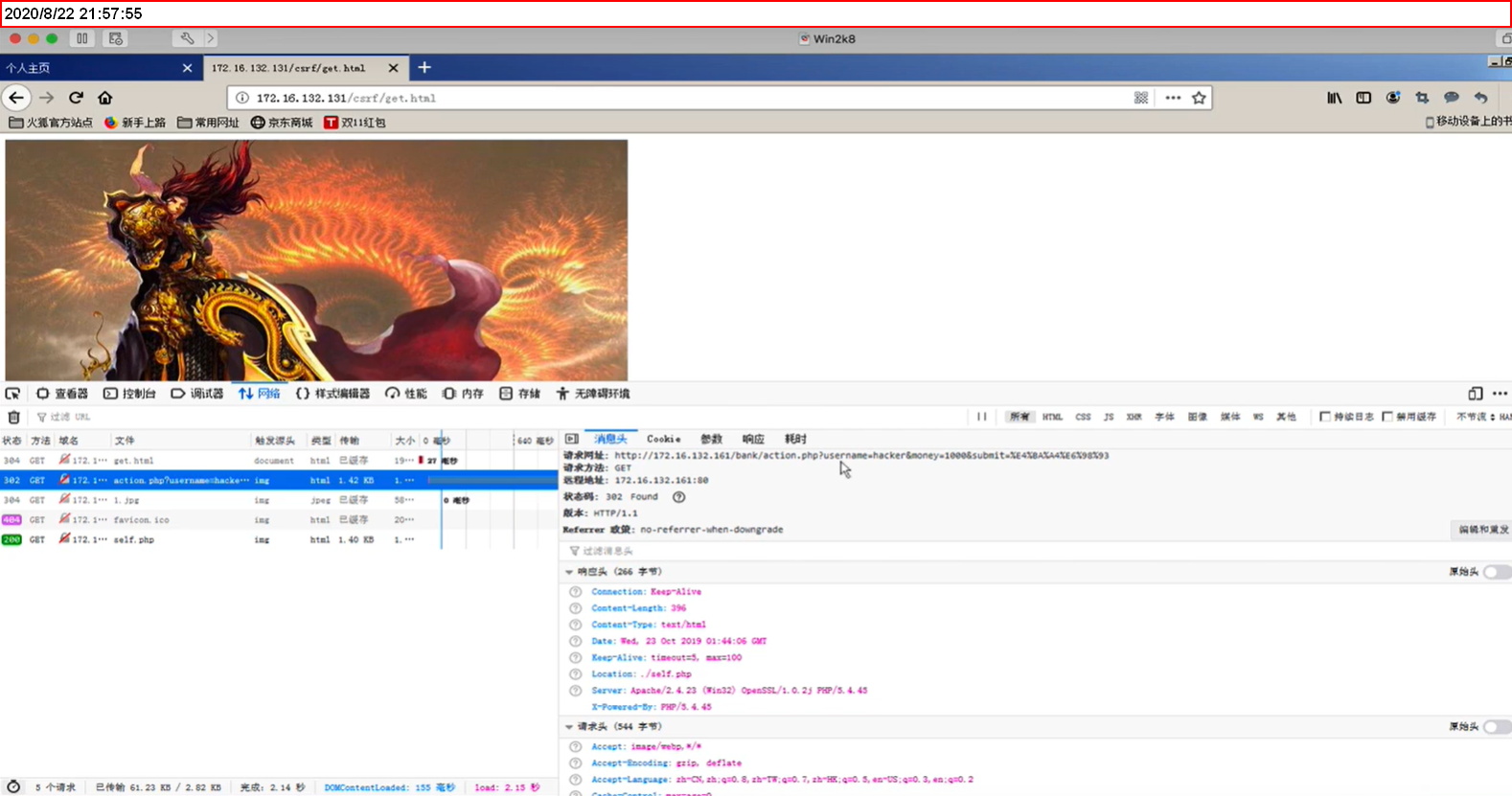Click the chat bubble icon in toolbar

1452,98
